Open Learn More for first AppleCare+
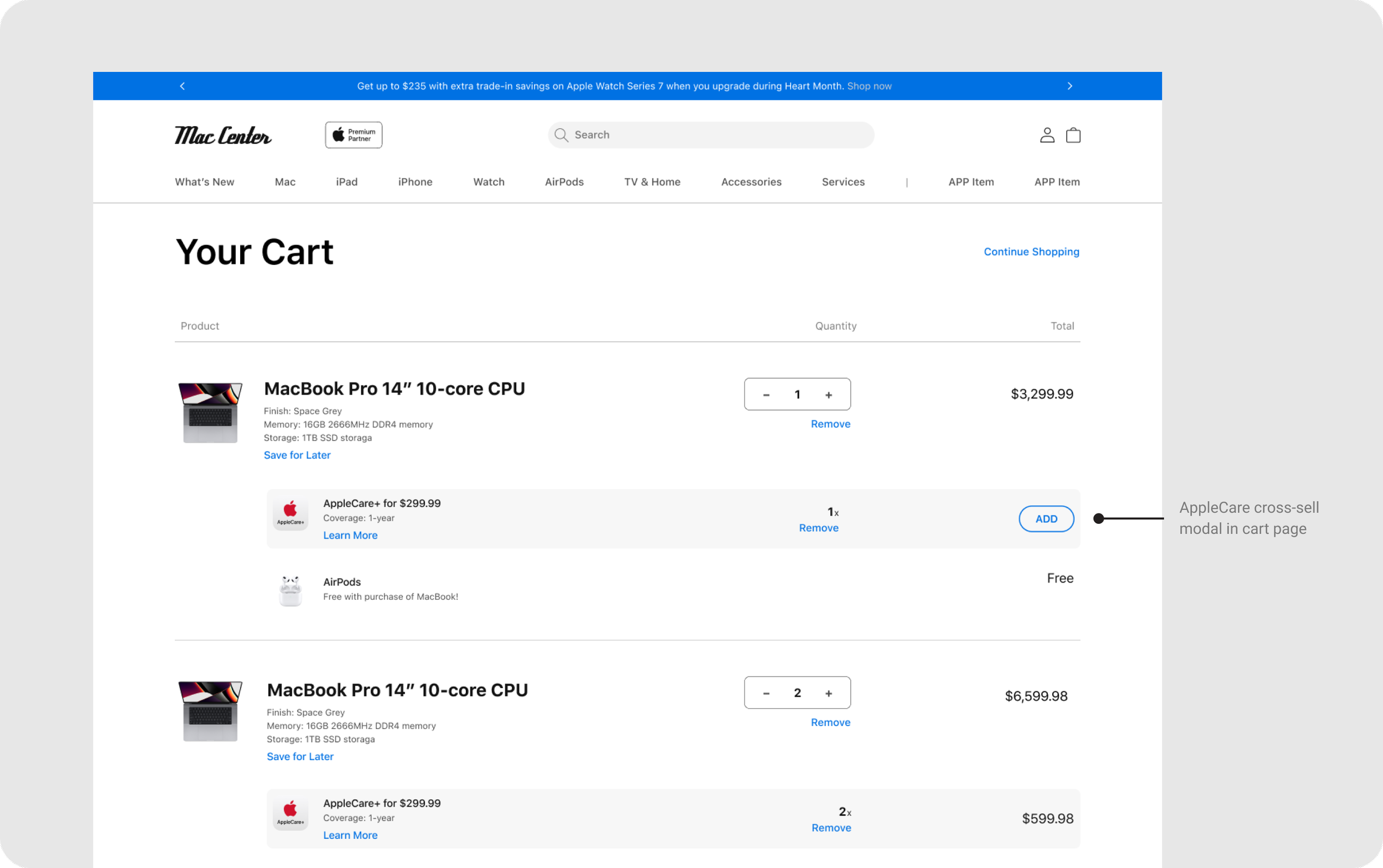 (x=350, y=536)
